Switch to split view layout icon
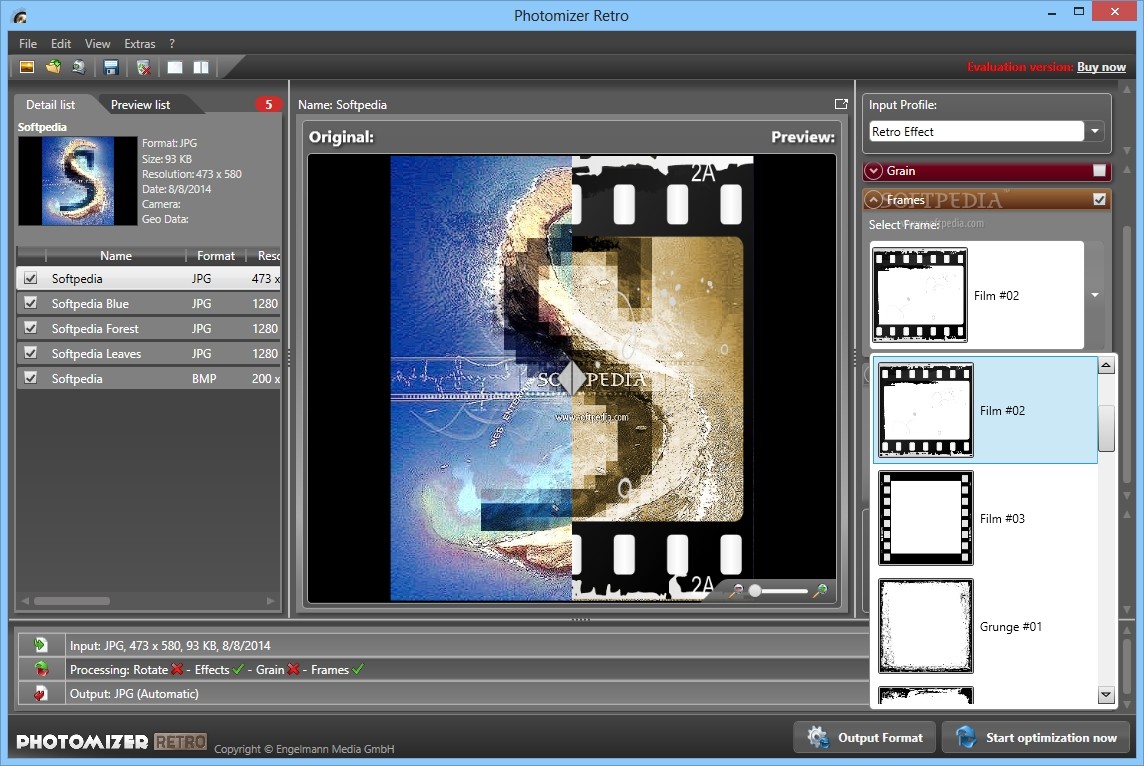This screenshot has height=766, width=1144. (201, 67)
